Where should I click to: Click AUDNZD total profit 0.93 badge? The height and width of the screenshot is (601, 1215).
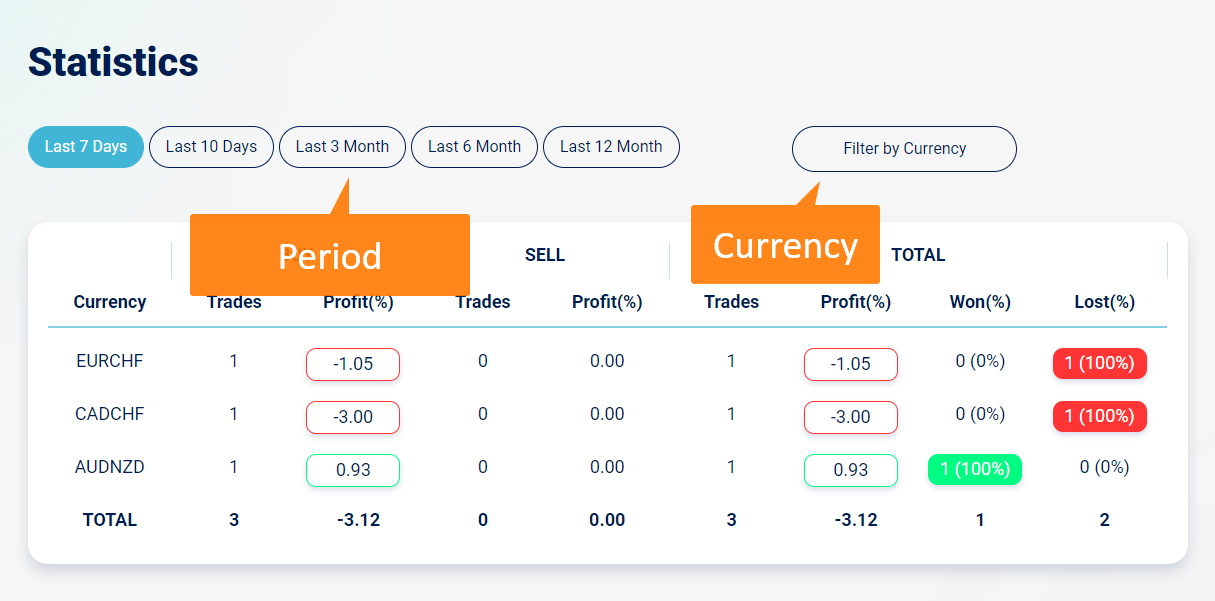pyautogui.click(x=851, y=470)
